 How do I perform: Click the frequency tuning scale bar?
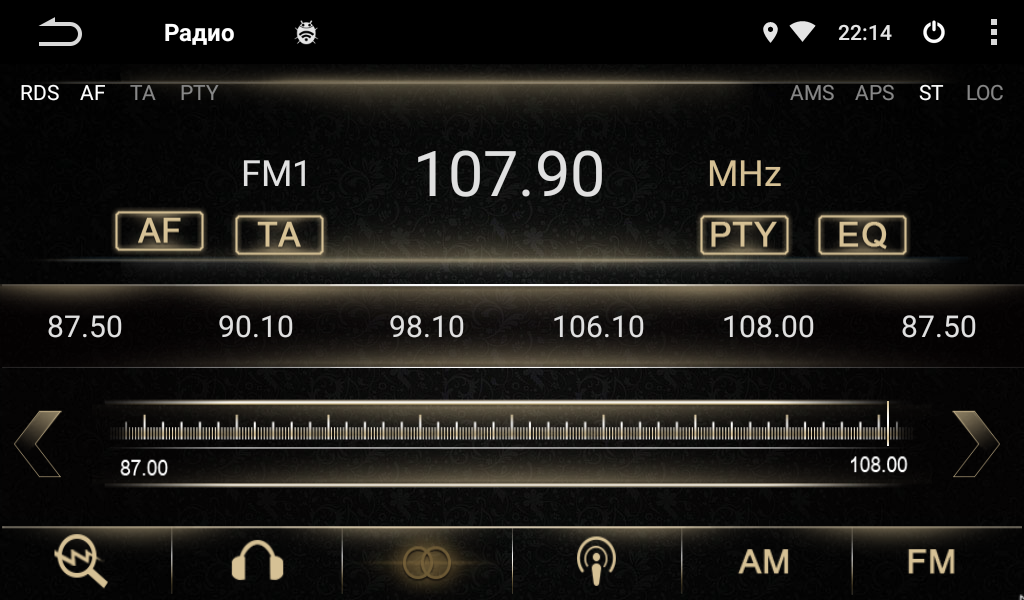[x=510, y=429]
